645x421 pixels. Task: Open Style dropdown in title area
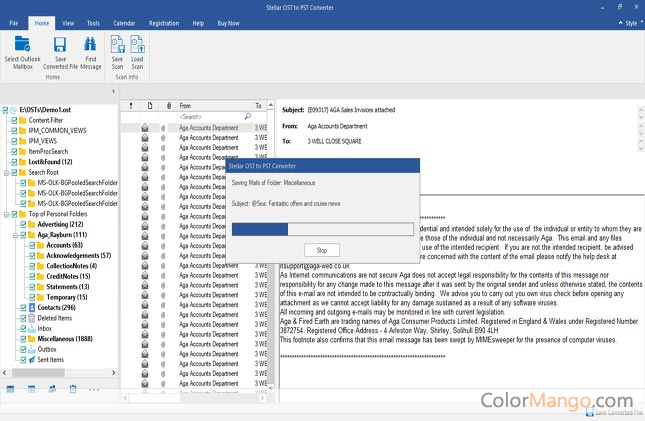[x=631, y=23]
